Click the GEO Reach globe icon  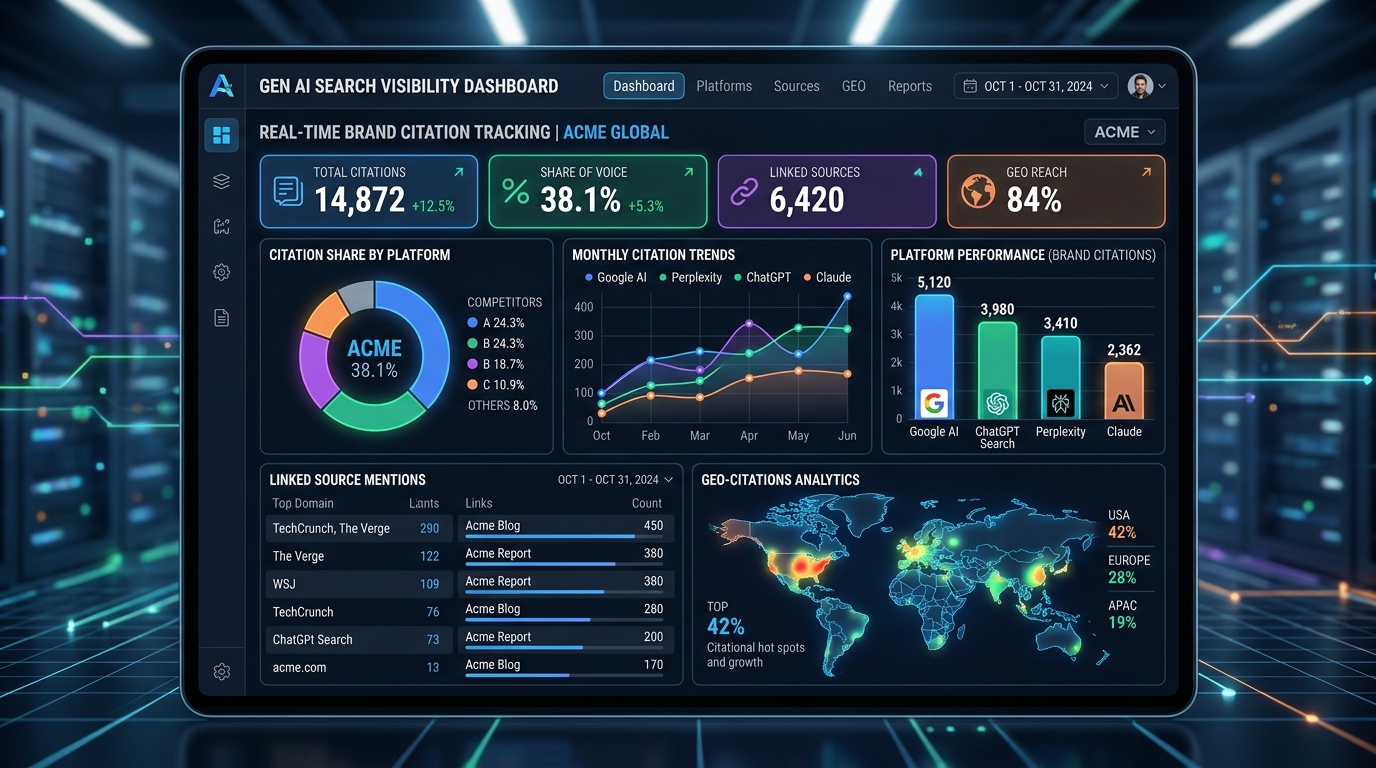point(977,191)
